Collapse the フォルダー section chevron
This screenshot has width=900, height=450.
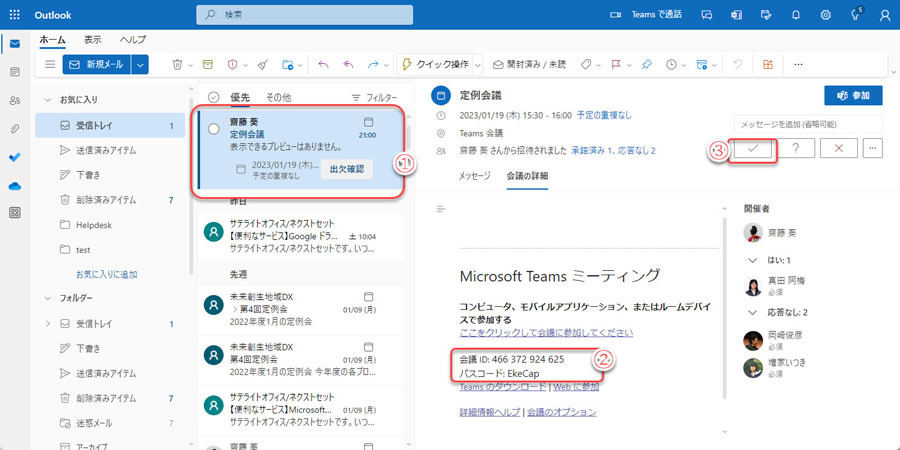pos(48,298)
